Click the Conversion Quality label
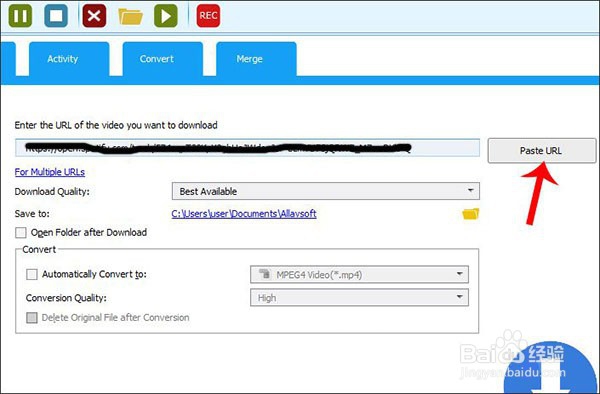This screenshot has width=600, height=394. click(x=66, y=298)
